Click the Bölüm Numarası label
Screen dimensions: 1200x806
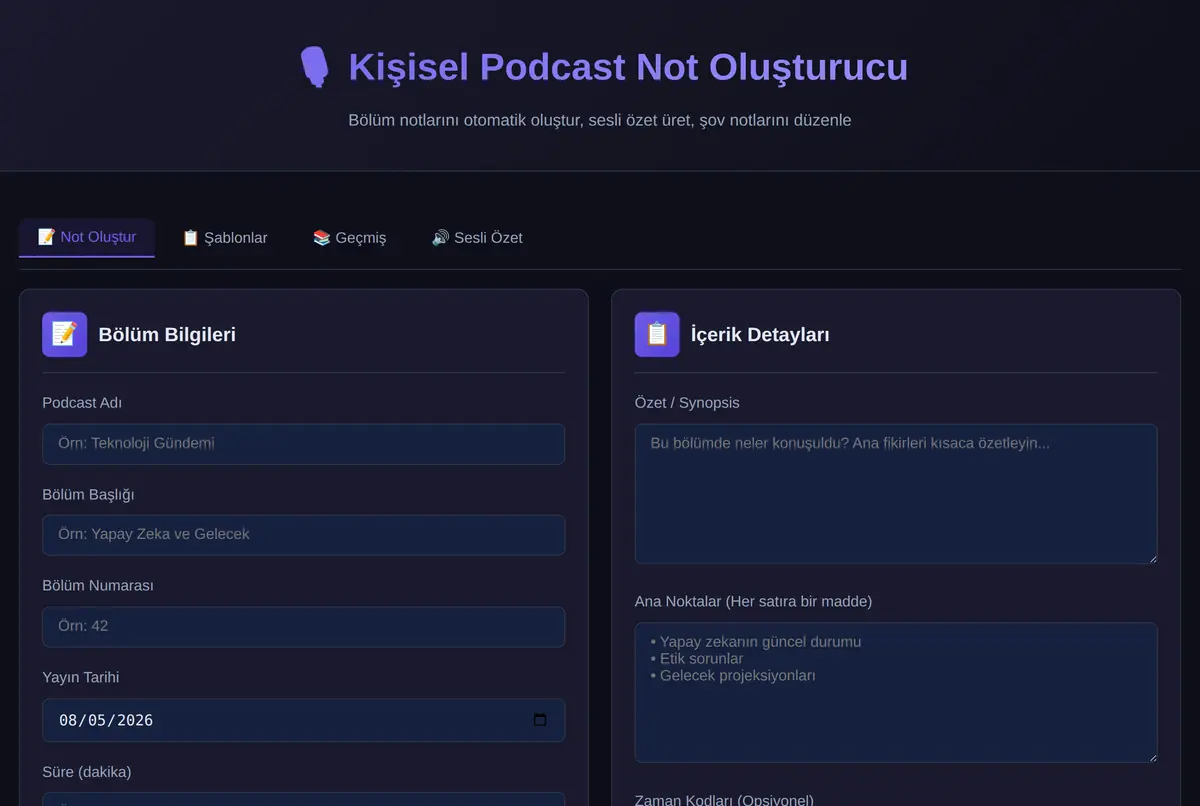pyautogui.click(x=98, y=585)
